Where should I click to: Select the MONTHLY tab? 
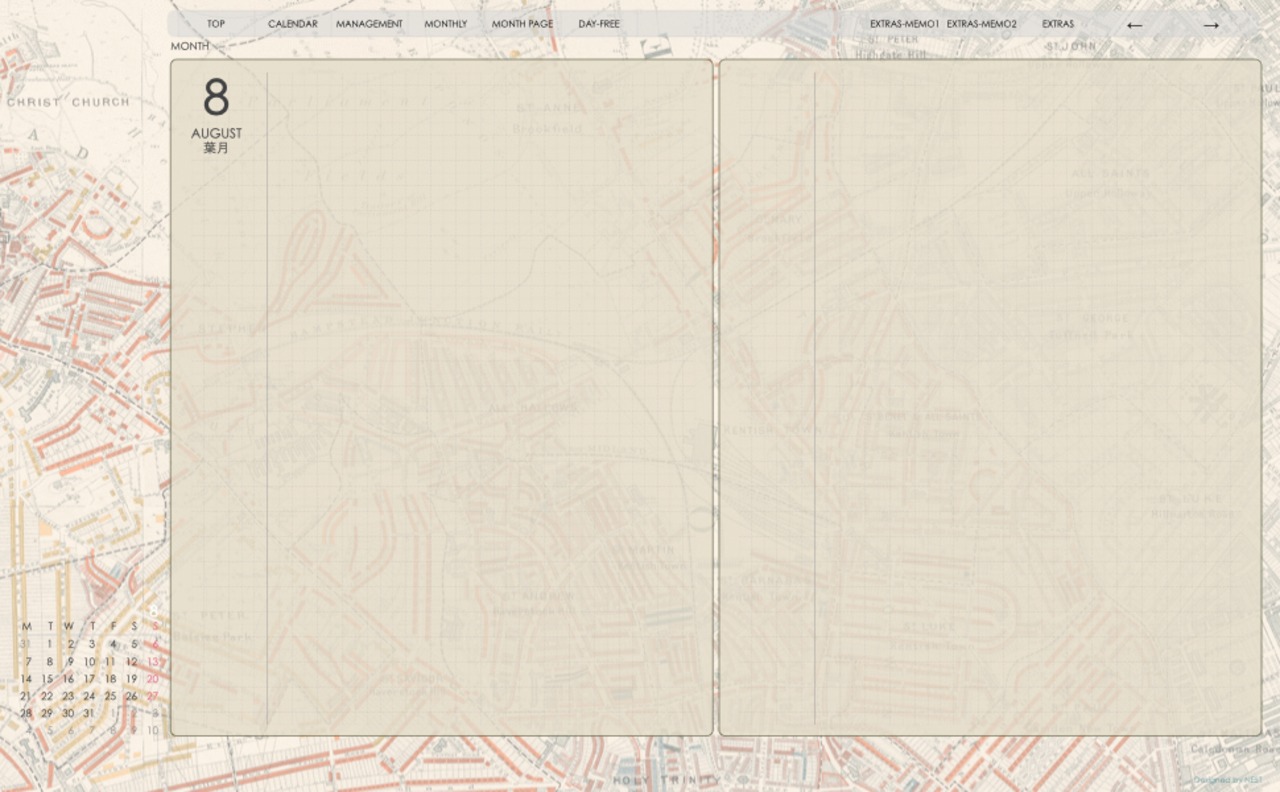(445, 24)
